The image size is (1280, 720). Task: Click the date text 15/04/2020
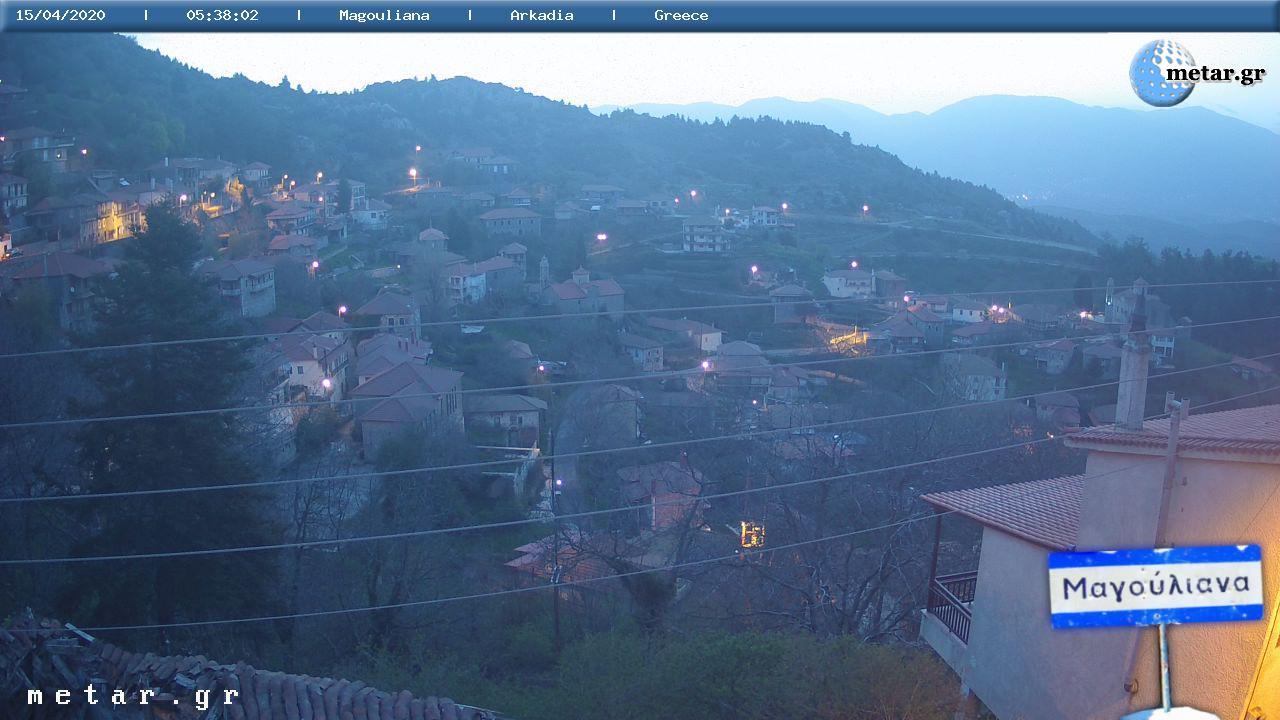tap(60, 15)
